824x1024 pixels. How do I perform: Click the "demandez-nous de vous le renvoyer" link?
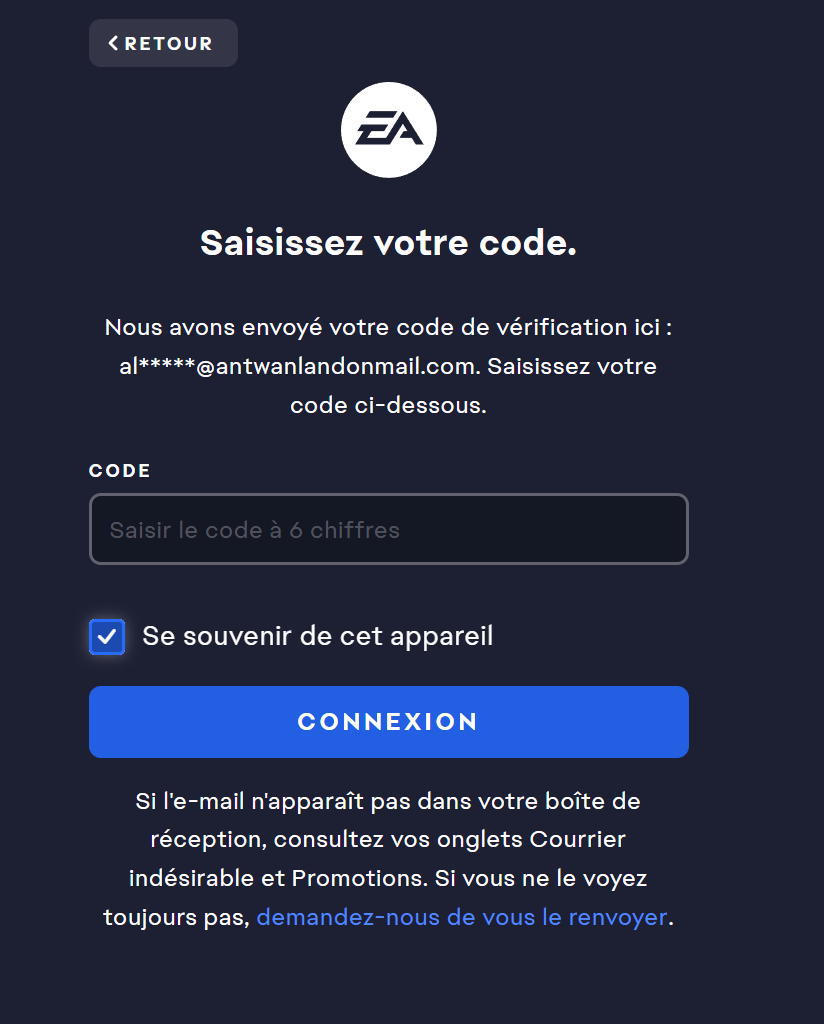tap(461, 917)
